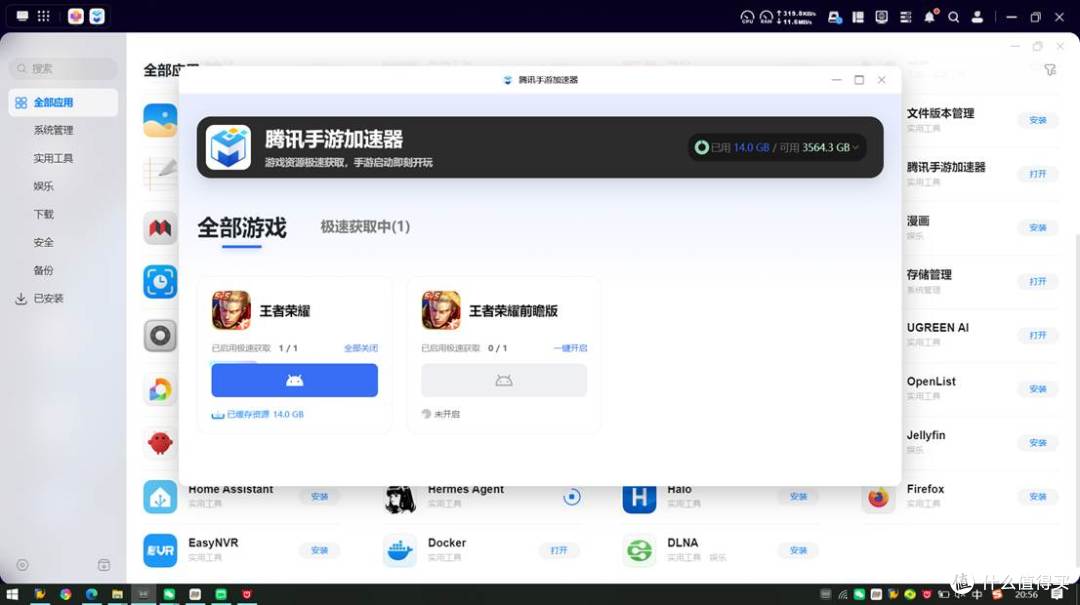1080x605 pixels.
Task: Open Edge from the taskbar
Action: 92,594
